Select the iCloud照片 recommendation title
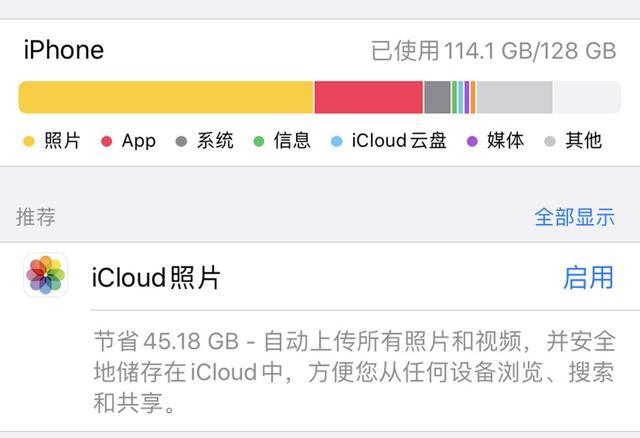This screenshot has height=438, width=640. coord(156,278)
